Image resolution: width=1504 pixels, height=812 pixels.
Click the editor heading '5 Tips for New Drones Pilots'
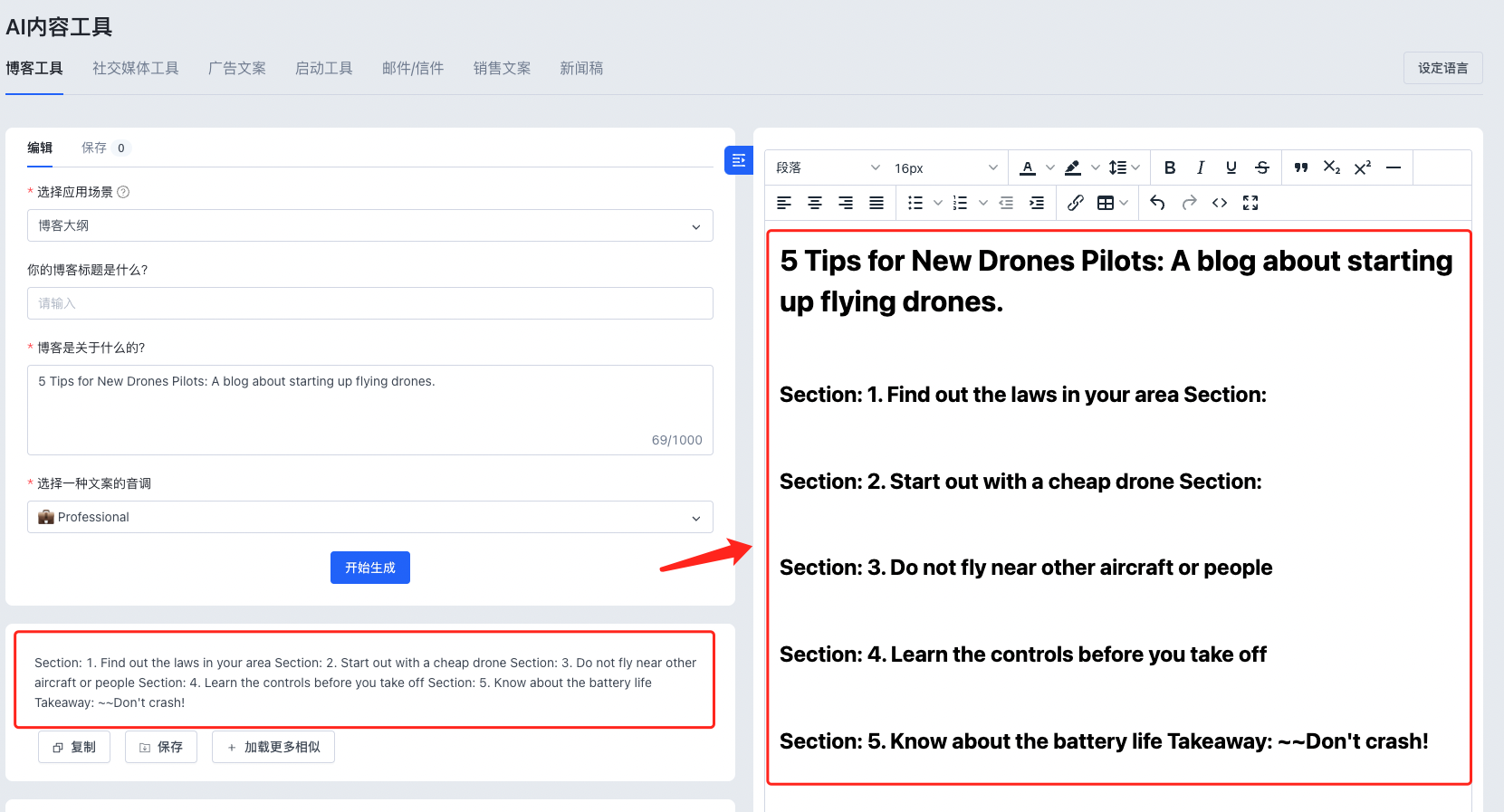(1116, 281)
